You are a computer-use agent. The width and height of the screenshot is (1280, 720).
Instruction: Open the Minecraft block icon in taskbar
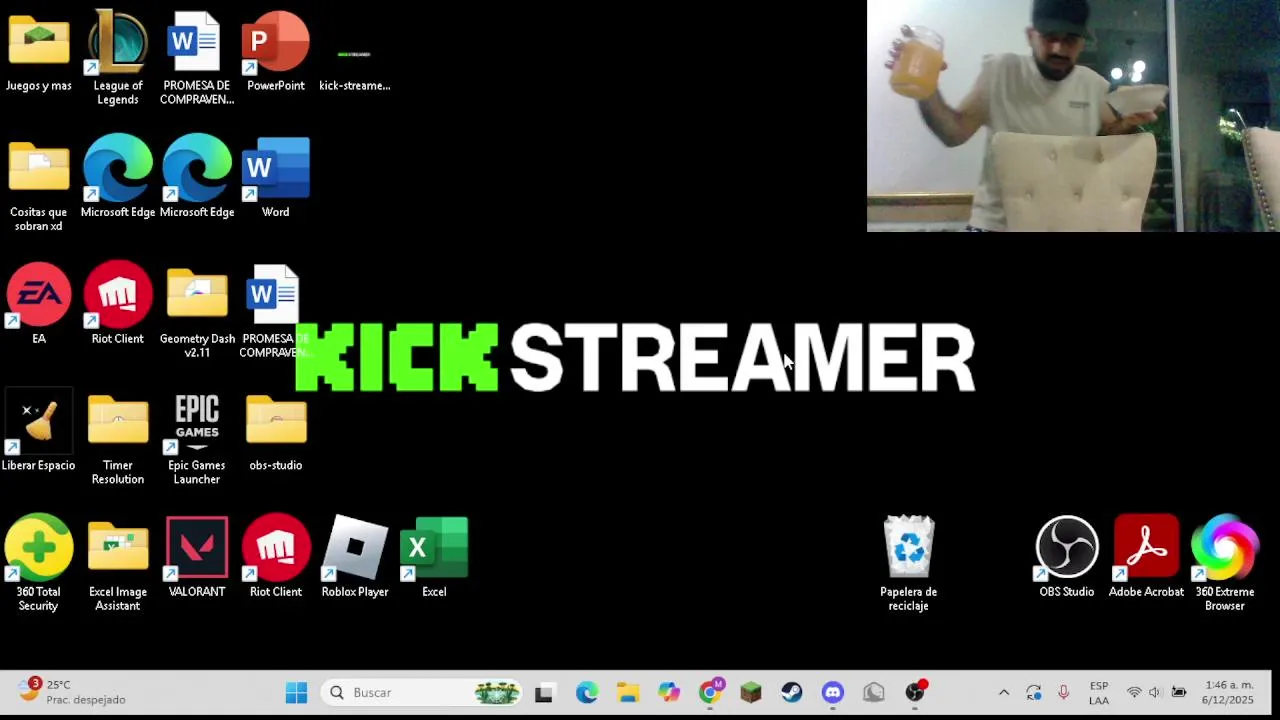pos(751,692)
